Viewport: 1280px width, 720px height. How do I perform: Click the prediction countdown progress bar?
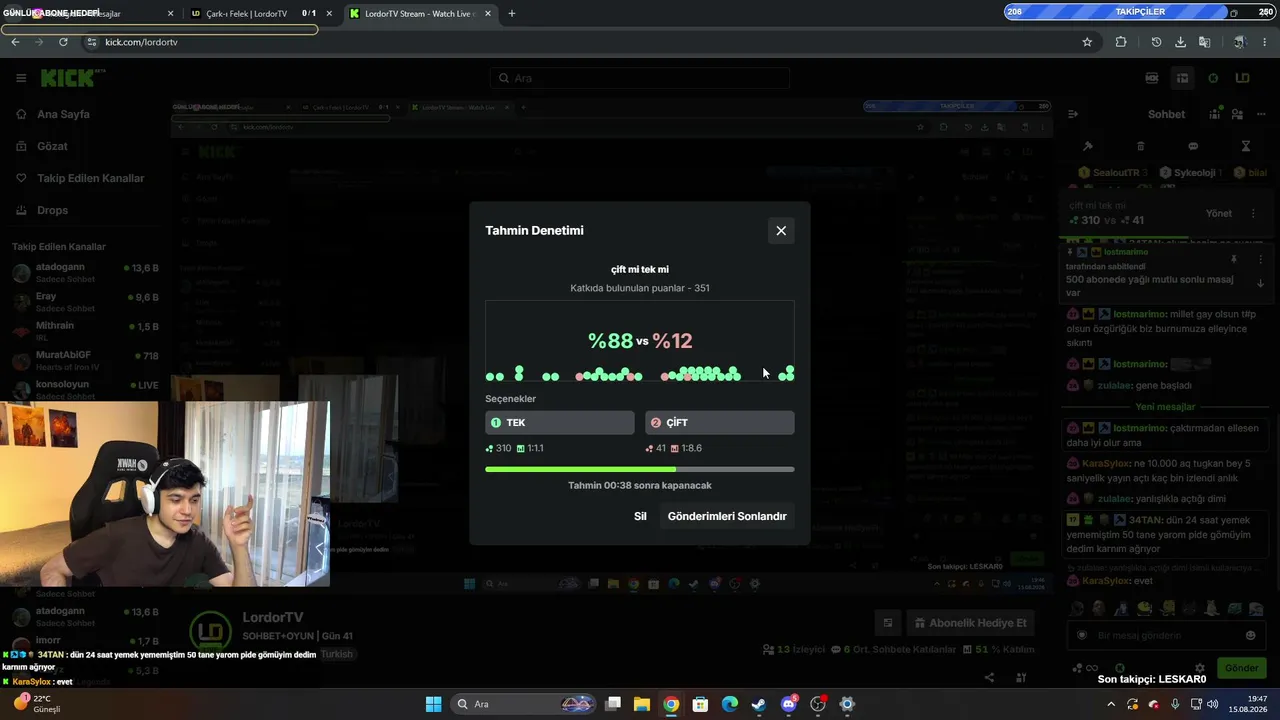click(640, 469)
